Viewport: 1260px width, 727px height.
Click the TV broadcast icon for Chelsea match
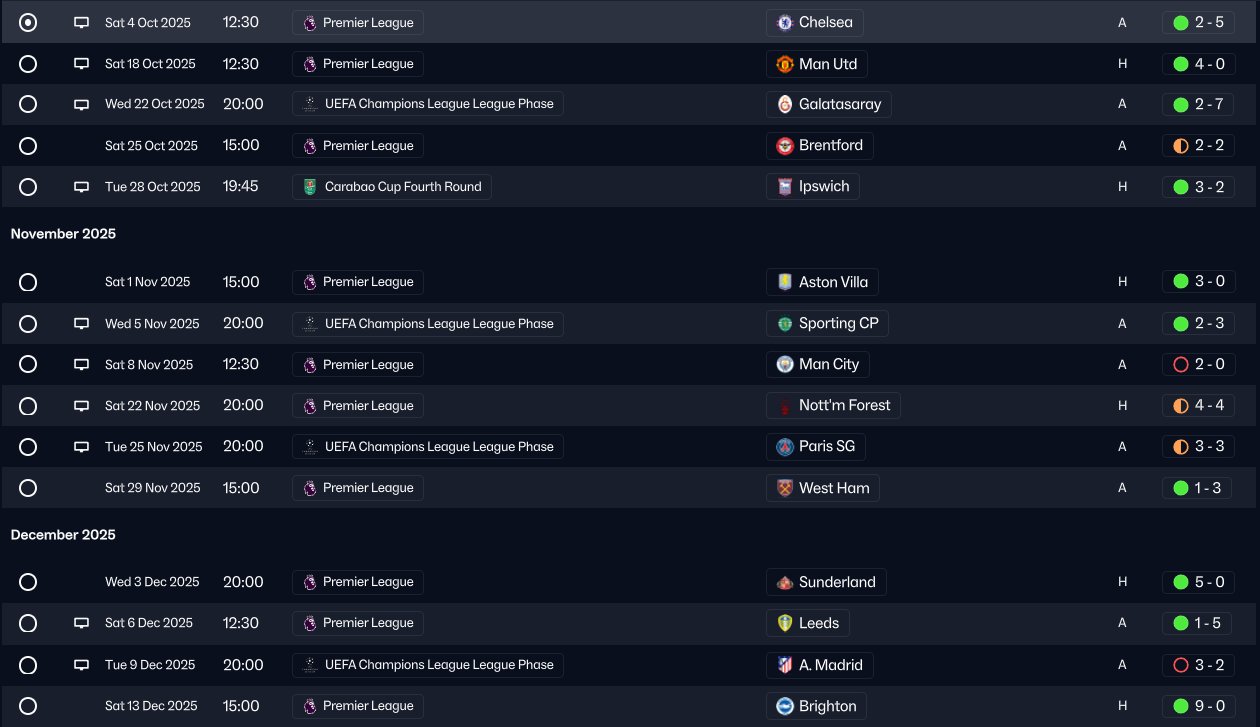(x=82, y=22)
